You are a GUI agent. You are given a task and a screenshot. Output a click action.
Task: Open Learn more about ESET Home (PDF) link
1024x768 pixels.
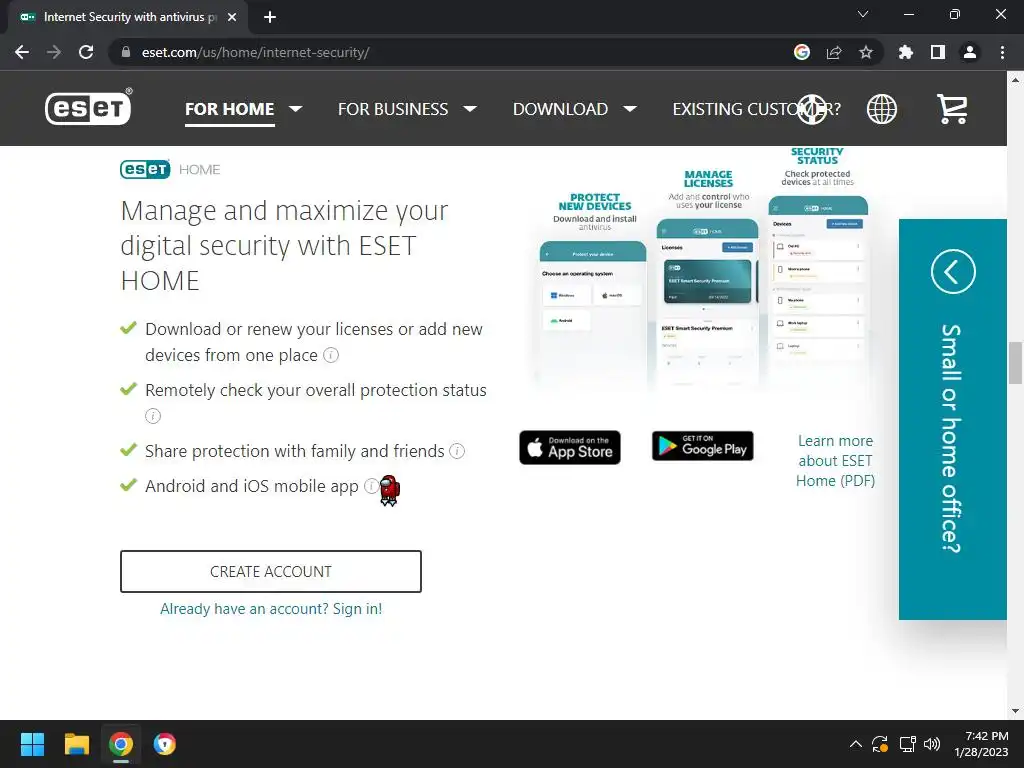click(835, 460)
